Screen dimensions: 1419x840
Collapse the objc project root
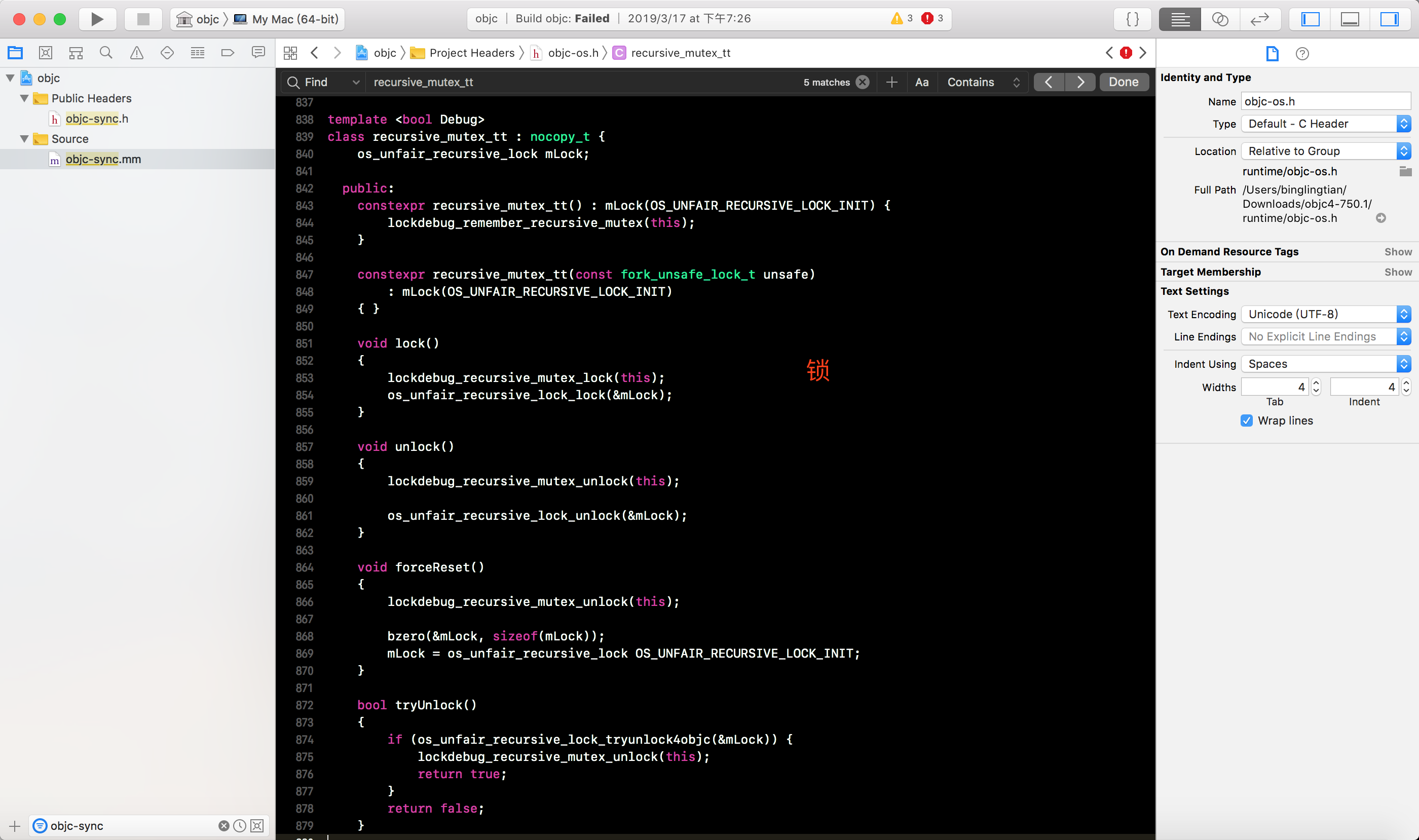pos(10,78)
